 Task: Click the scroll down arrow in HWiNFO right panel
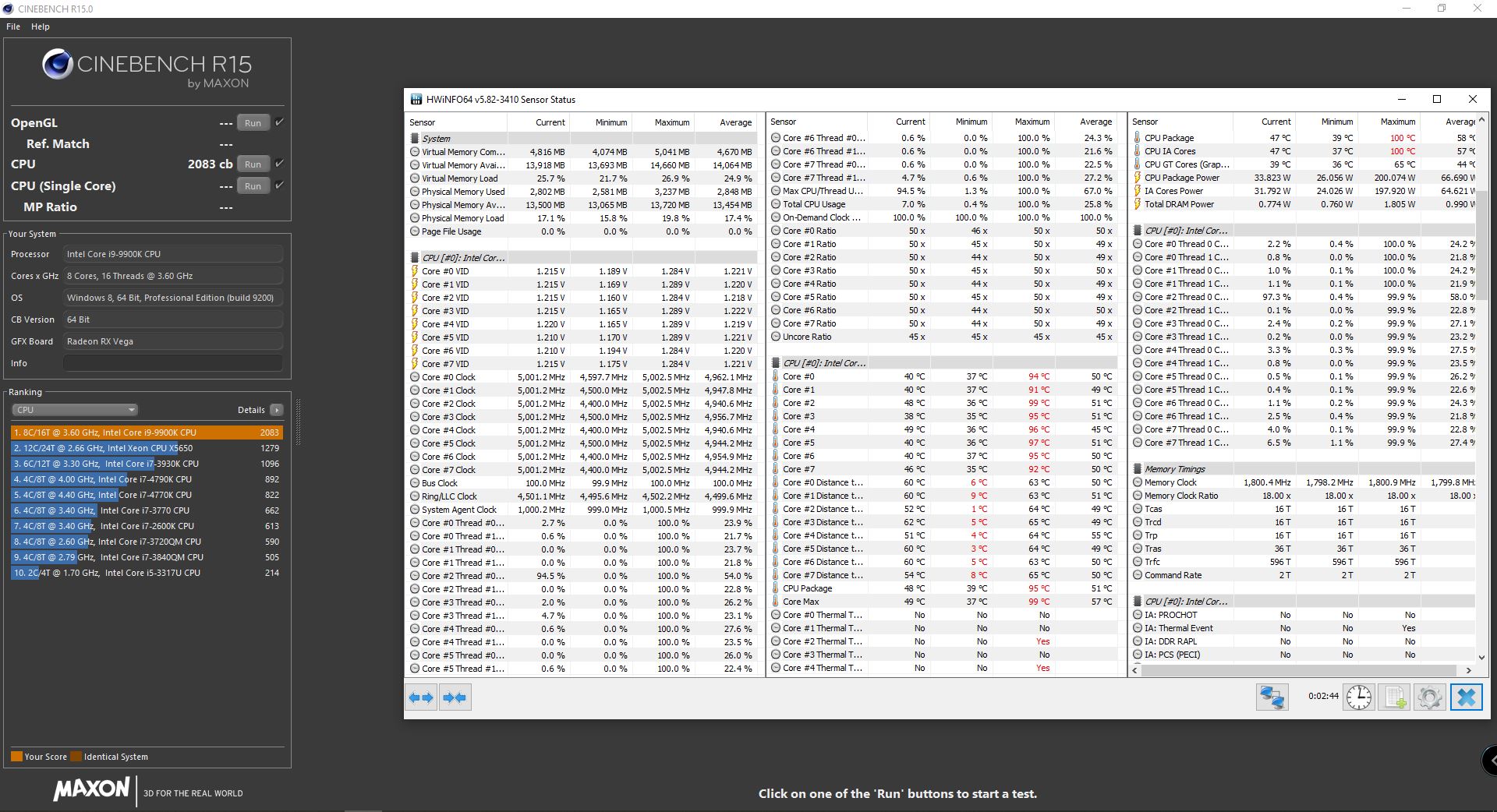click(1481, 658)
